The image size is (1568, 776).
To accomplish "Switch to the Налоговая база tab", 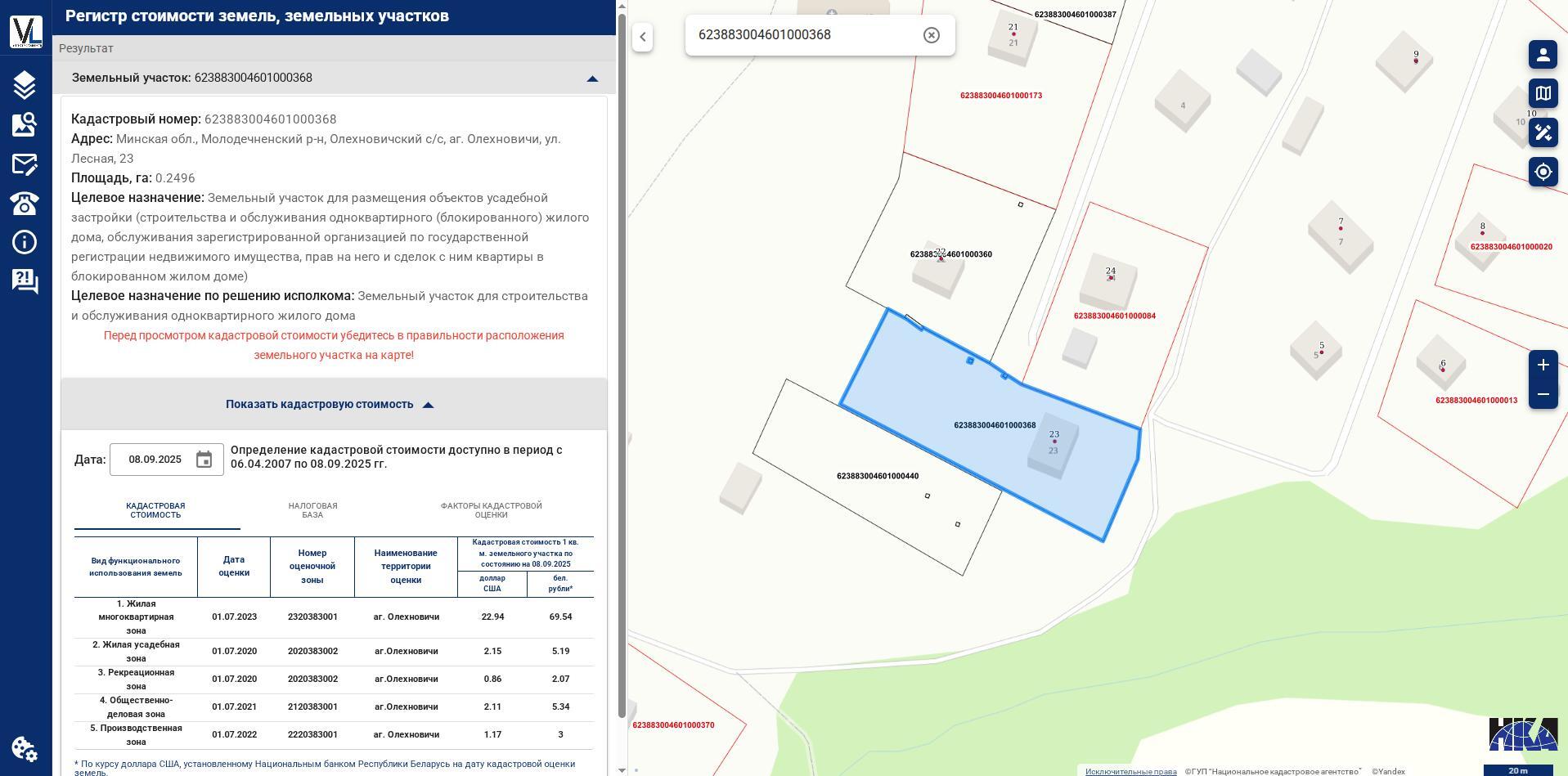I will 312,510.
